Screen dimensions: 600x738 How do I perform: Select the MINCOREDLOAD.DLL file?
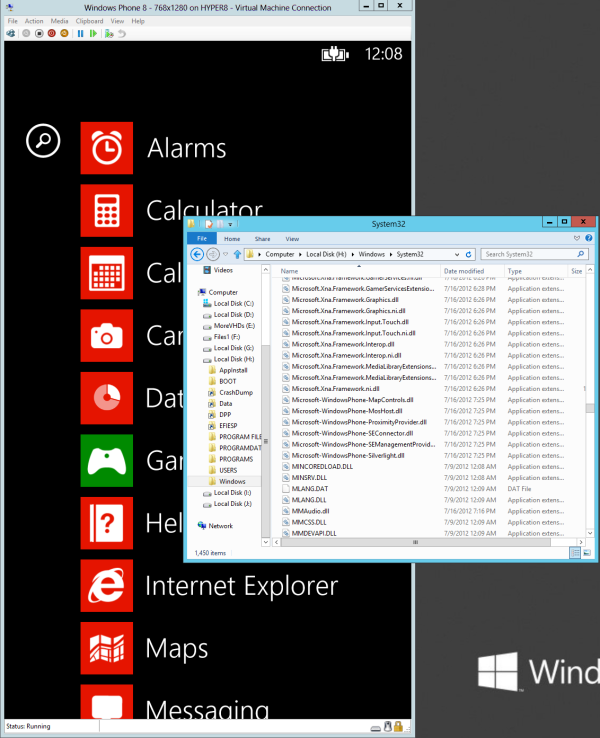pos(322,466)
